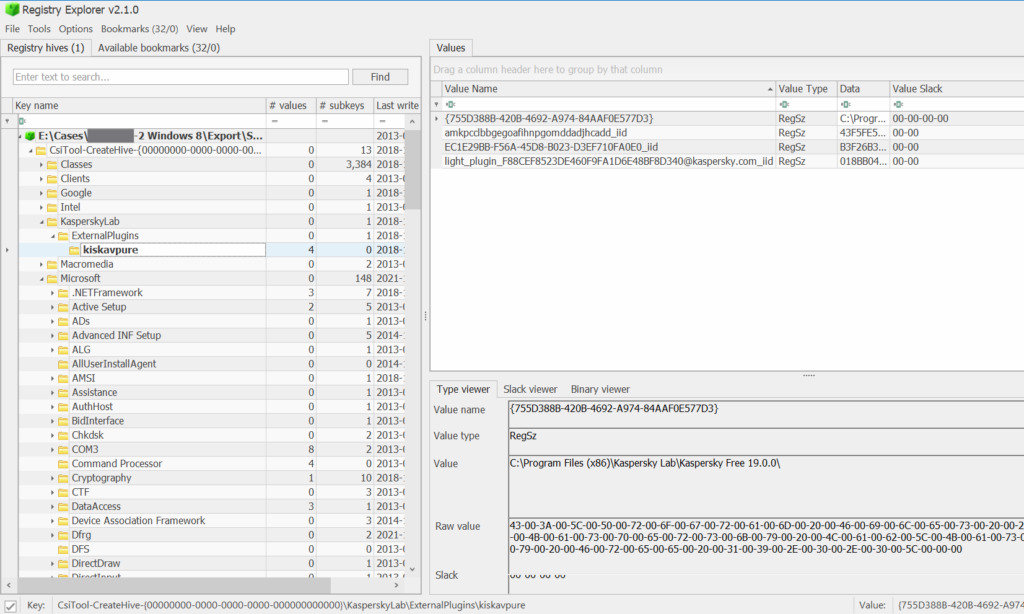
Task: Collapse the ExternalPlugins key
Action: pyautogui.click(x=53, y=236)
